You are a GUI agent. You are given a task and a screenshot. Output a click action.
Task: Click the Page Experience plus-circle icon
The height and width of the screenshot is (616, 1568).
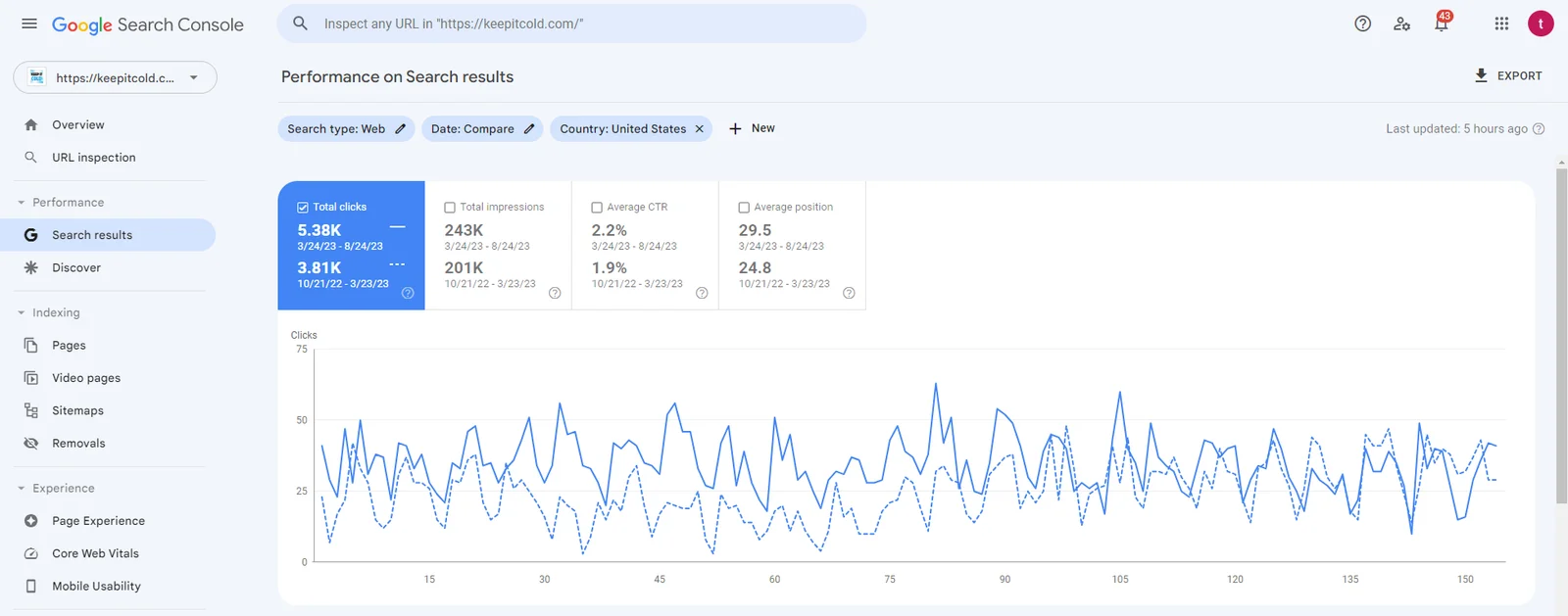(x=30, y=521)
